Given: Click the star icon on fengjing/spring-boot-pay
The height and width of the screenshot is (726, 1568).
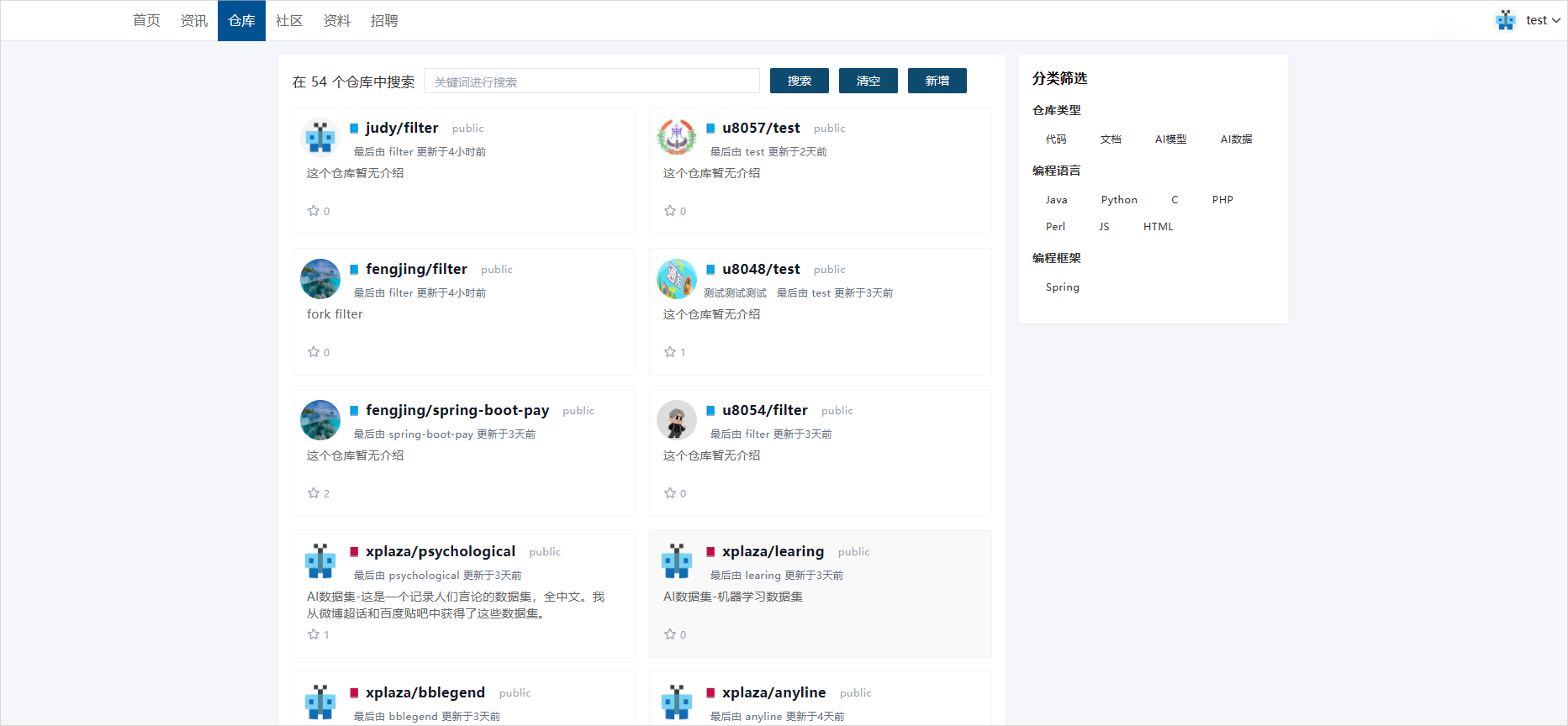Looking at the screenshot, I should pos(314,493).
